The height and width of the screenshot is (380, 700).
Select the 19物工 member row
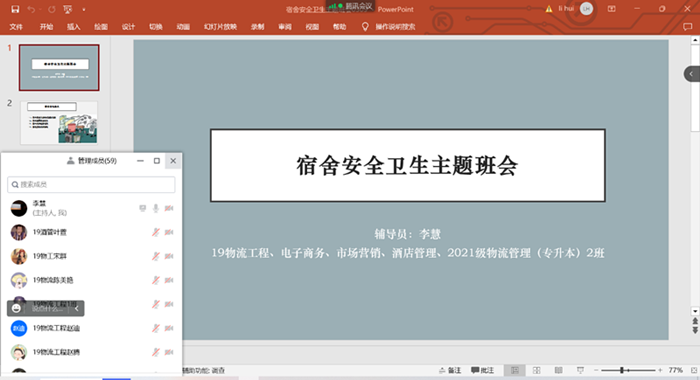91,256
